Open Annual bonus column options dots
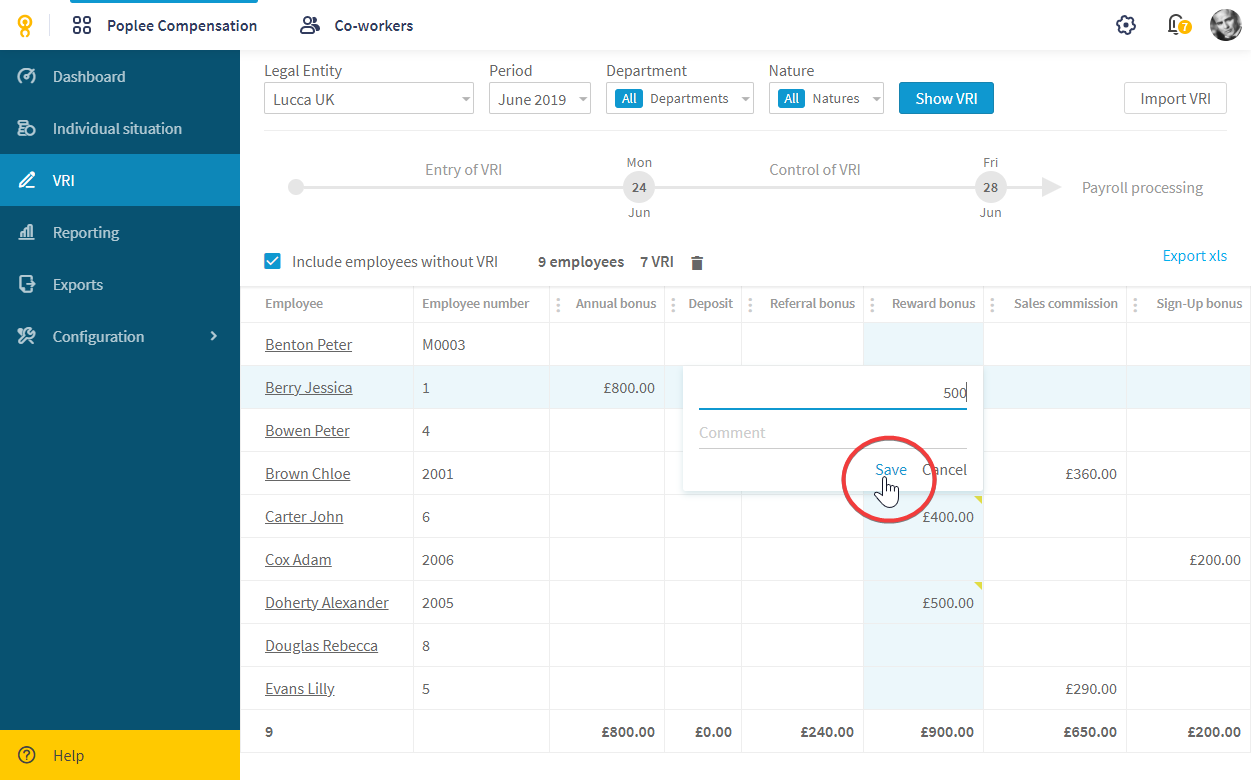 (558, 304)
